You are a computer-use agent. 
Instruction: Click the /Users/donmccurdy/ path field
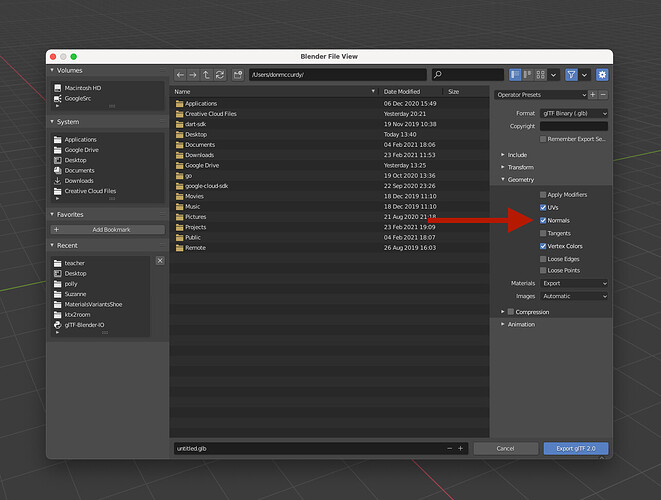[x=338, y=75]
